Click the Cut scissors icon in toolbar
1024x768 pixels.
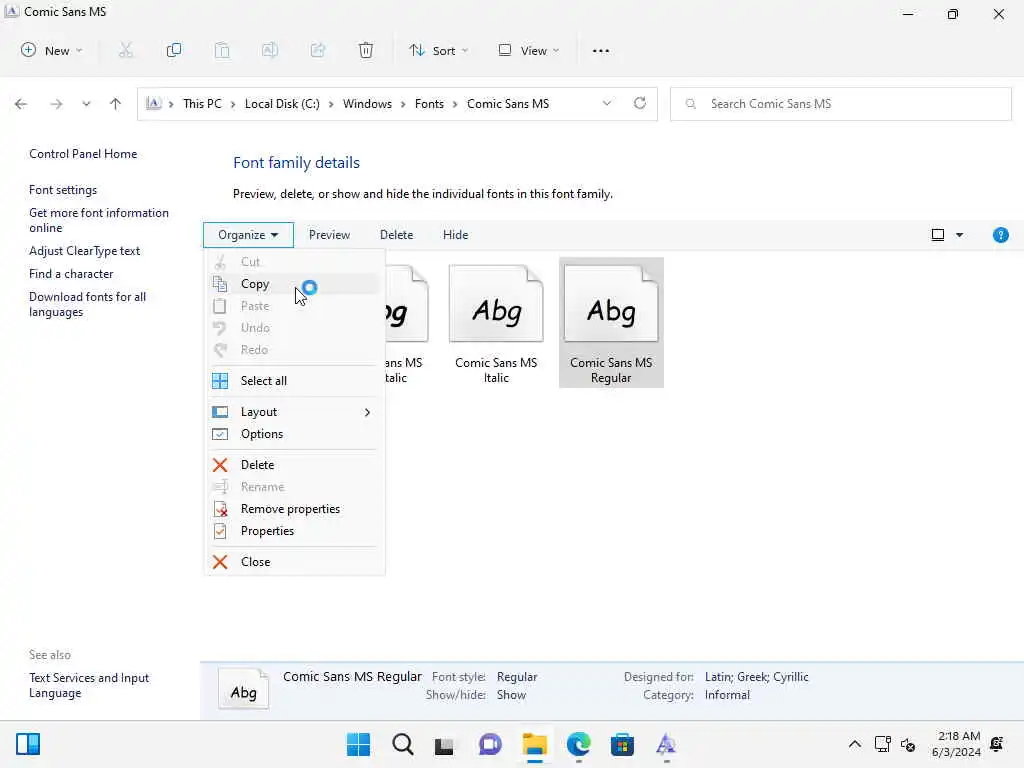point(125,50)
